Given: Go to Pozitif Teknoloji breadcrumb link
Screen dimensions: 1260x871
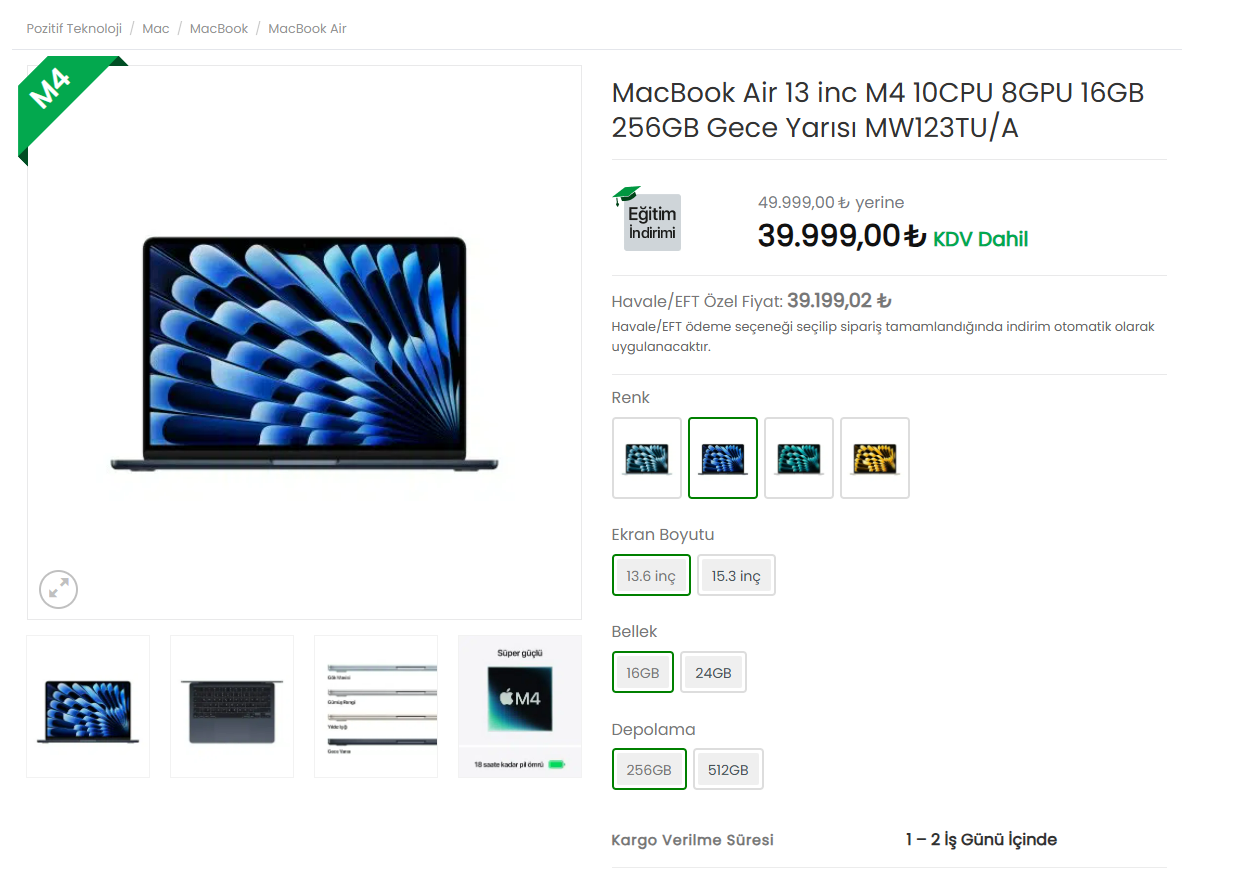Looking at the screenshot, I should point(74,28).
